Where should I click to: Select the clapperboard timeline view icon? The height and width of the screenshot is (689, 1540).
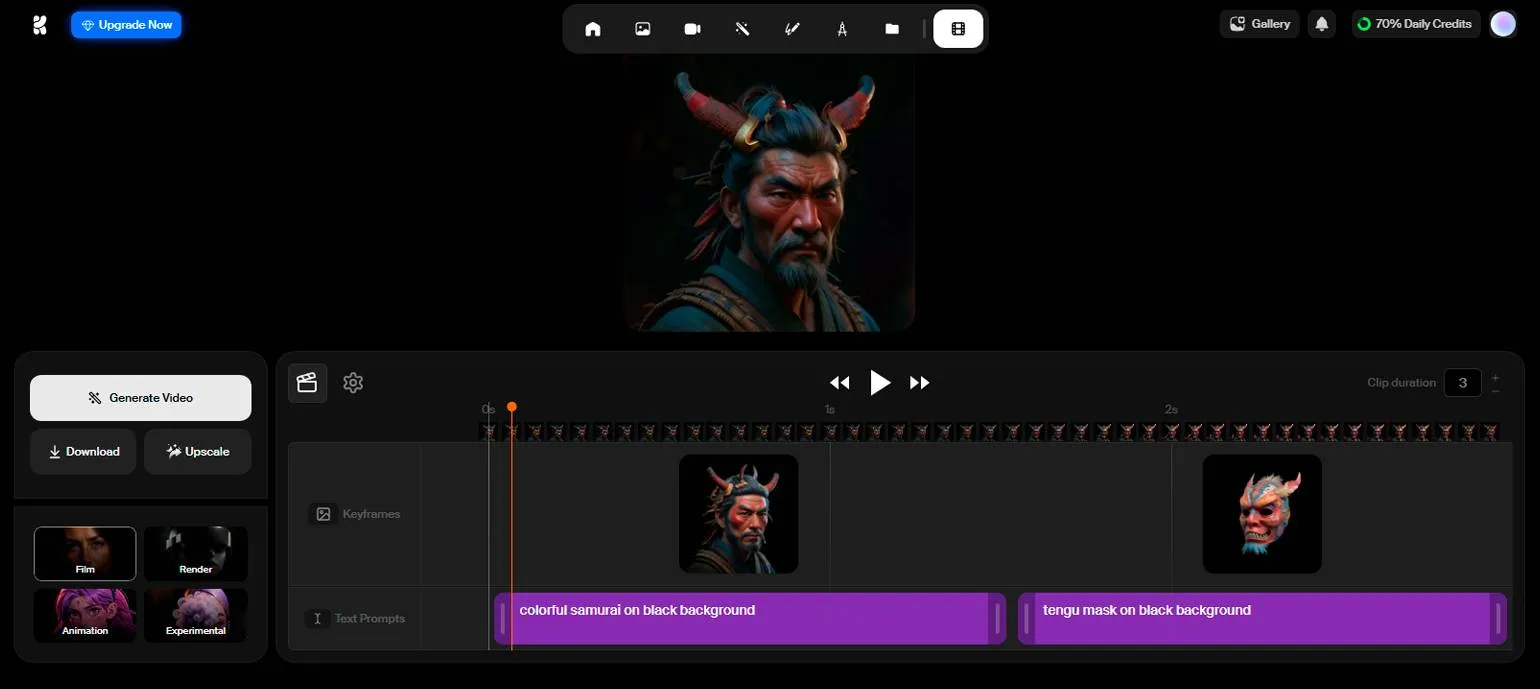pos(307,383)
